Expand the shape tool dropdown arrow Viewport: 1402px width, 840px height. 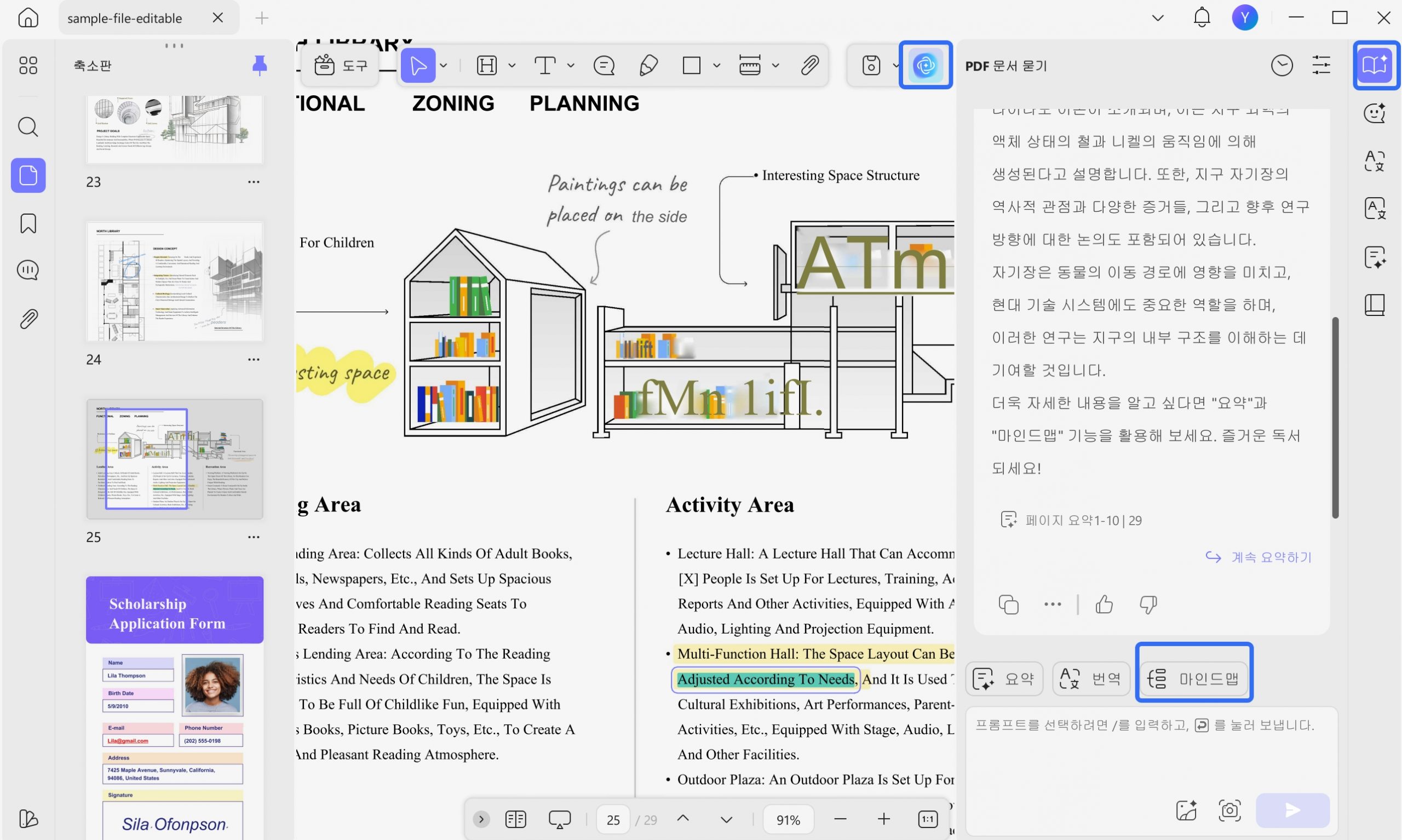716,66
